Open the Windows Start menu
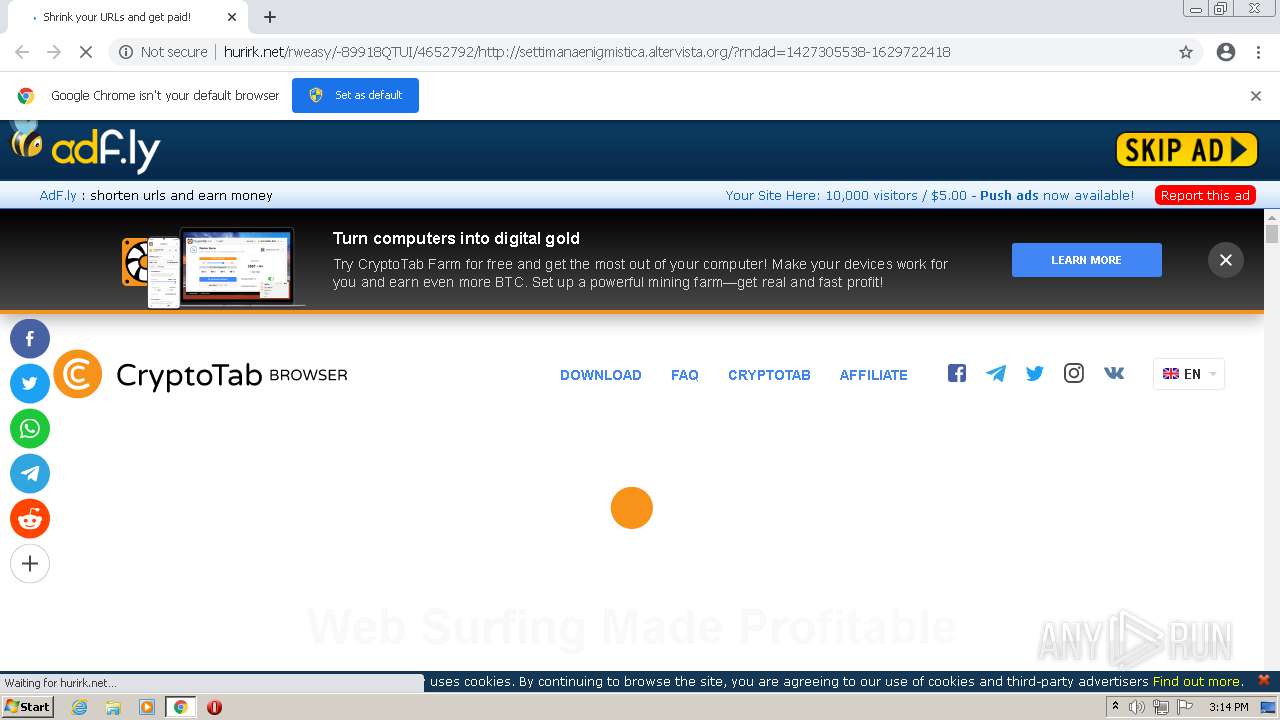This screenshot has width=1280, height=720. (27, 707)
